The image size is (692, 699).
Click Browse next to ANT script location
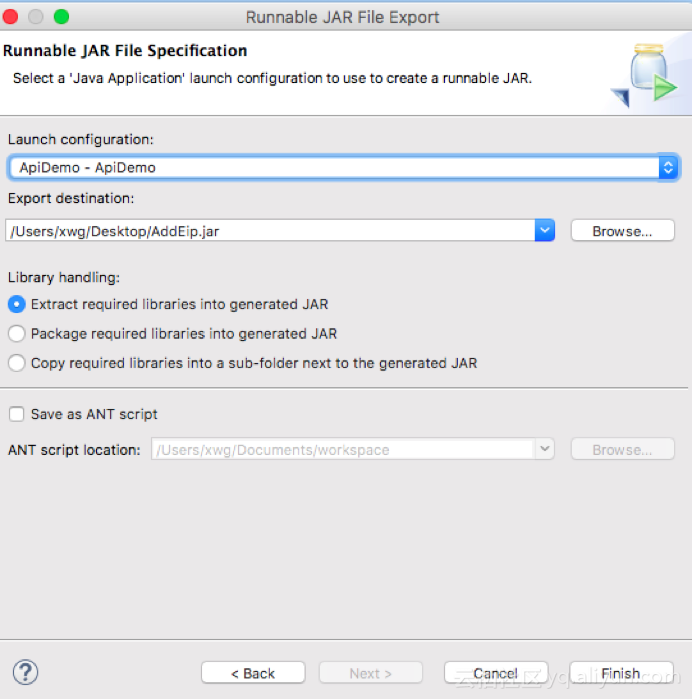point(622,449)
